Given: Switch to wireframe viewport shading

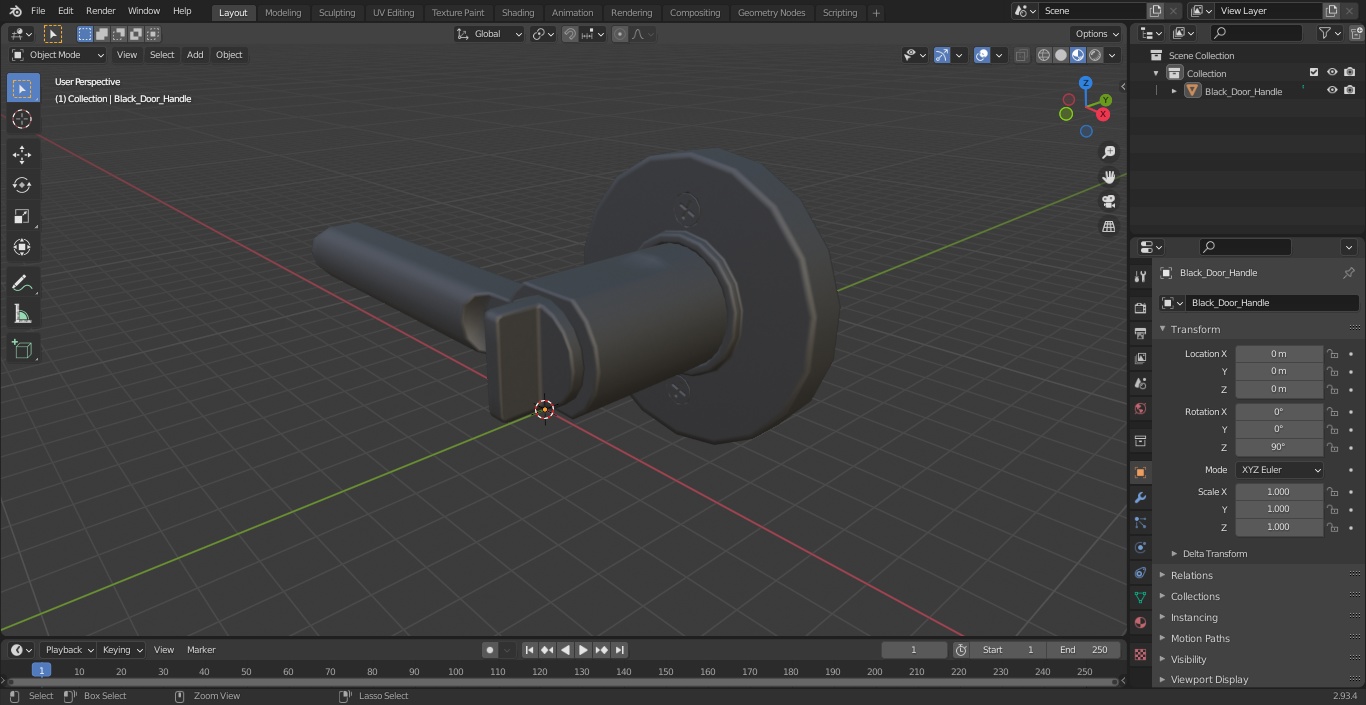Looking at the screenshot, I should (1043, 55).
